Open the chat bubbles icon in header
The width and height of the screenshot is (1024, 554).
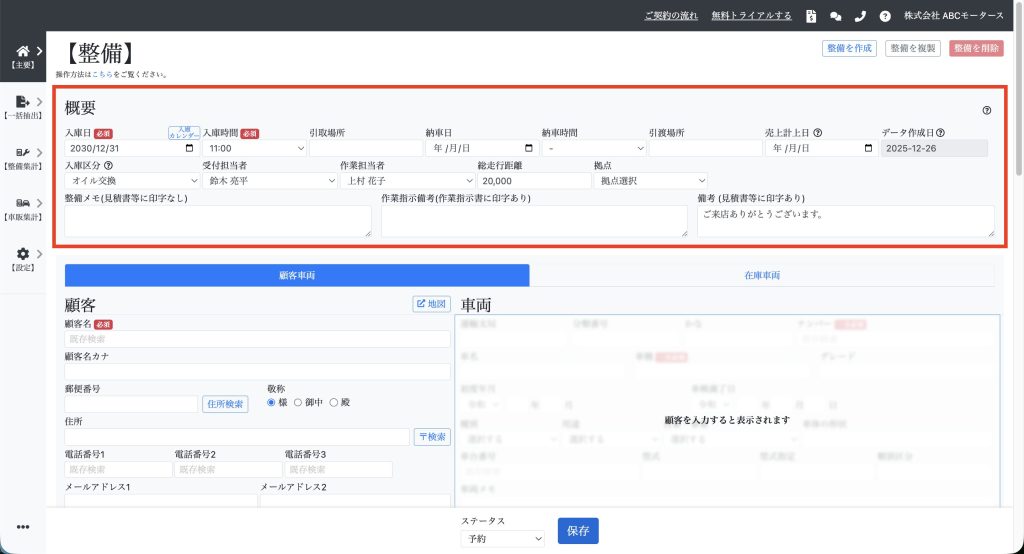click(836, 16)
